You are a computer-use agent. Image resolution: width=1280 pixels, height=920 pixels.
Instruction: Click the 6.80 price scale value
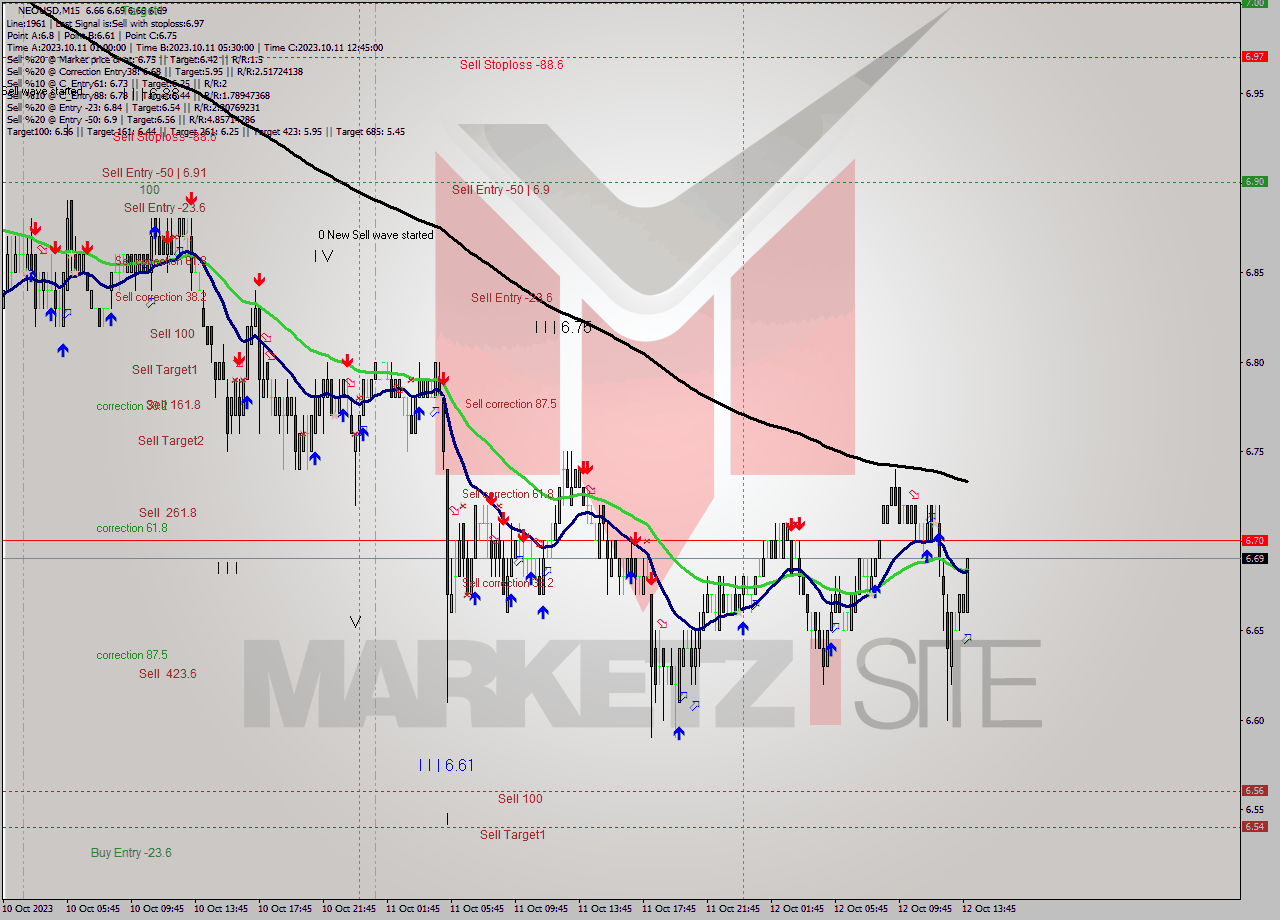[1255, 363]
